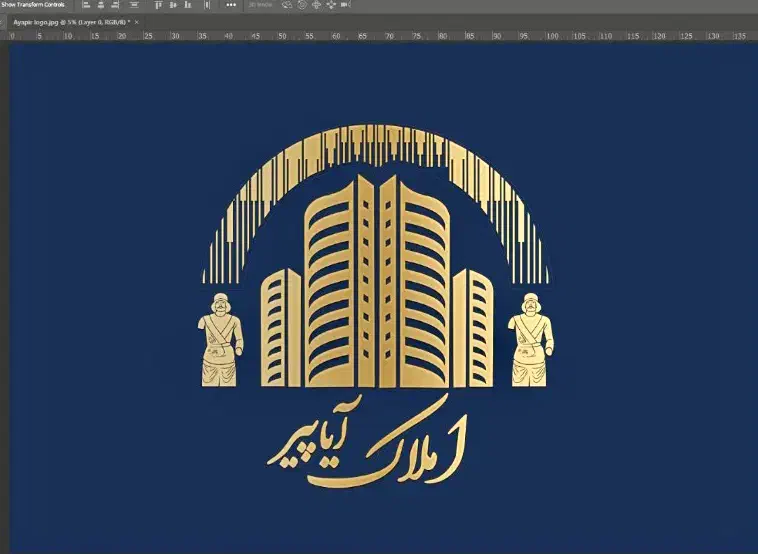Close the Ayspir logo.jpg document tab
This screenshot has height=554, width=758.
137,22
